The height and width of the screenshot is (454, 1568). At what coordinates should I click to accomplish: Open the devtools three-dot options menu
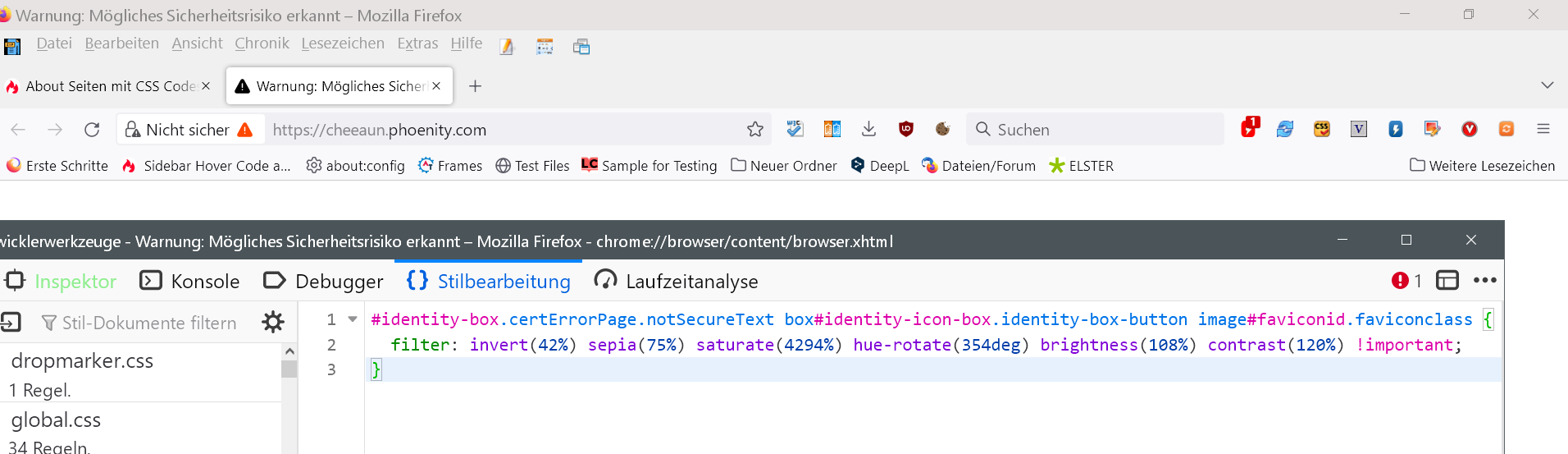pos(1484,281)
